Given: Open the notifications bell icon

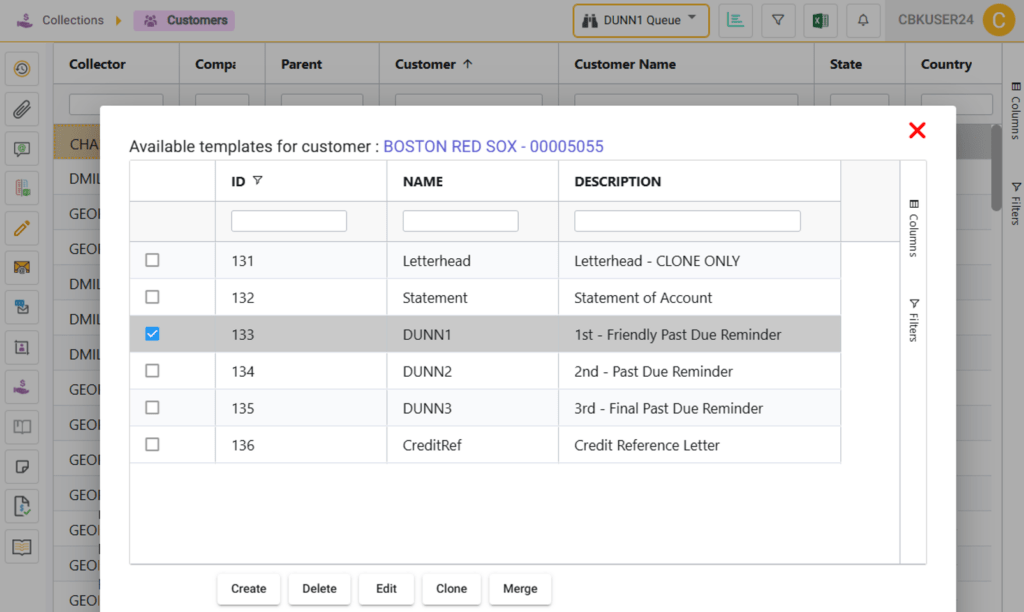Looking at the screenshot, I should coord(863,20).
